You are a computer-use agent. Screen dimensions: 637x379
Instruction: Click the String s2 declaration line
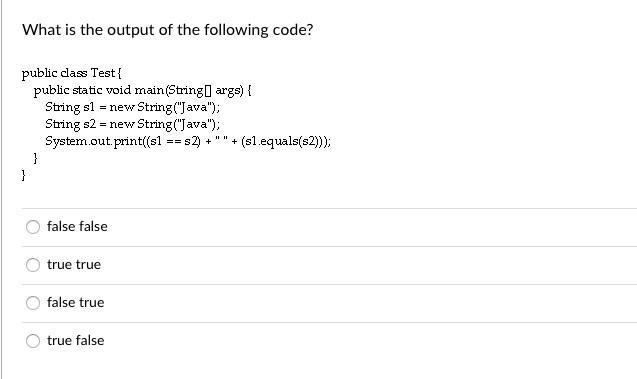132,124
